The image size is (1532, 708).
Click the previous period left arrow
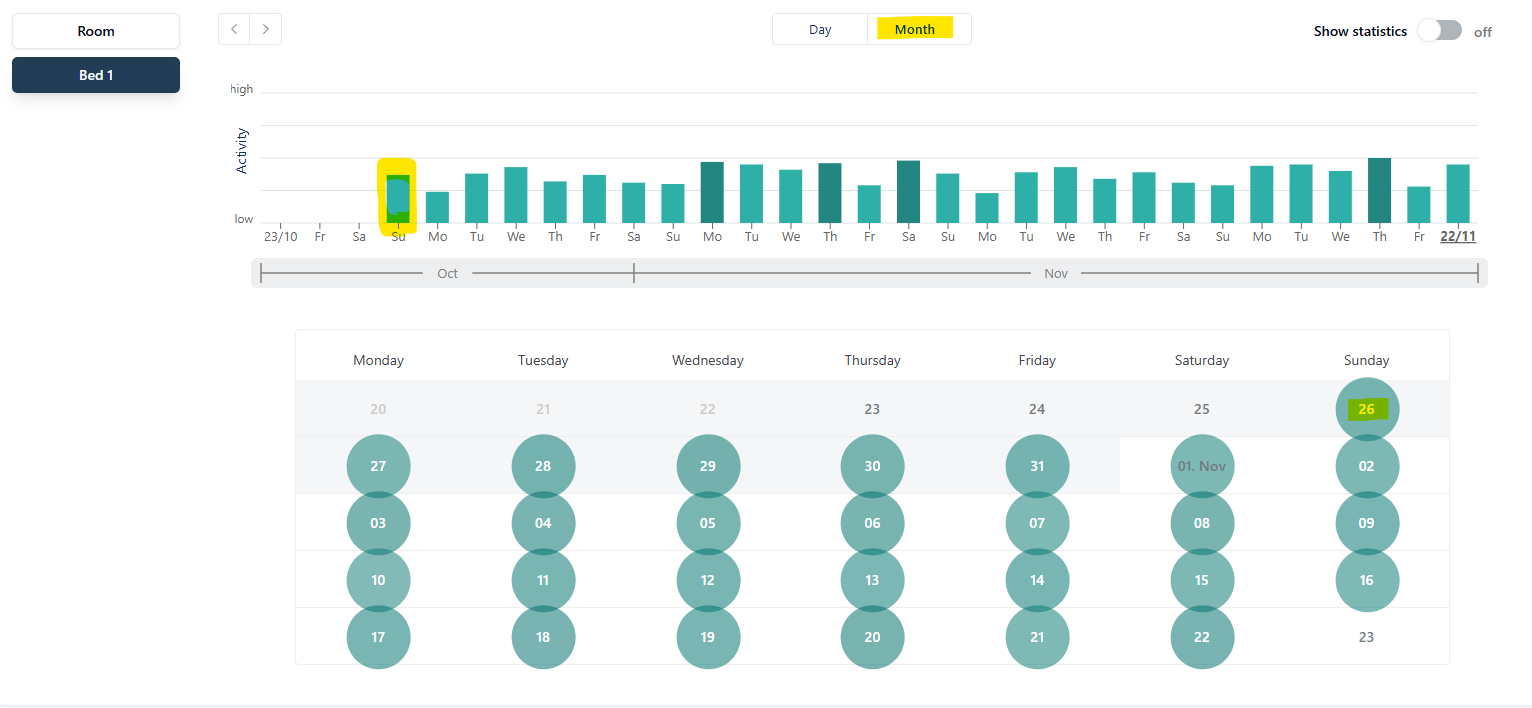[234, 29]
